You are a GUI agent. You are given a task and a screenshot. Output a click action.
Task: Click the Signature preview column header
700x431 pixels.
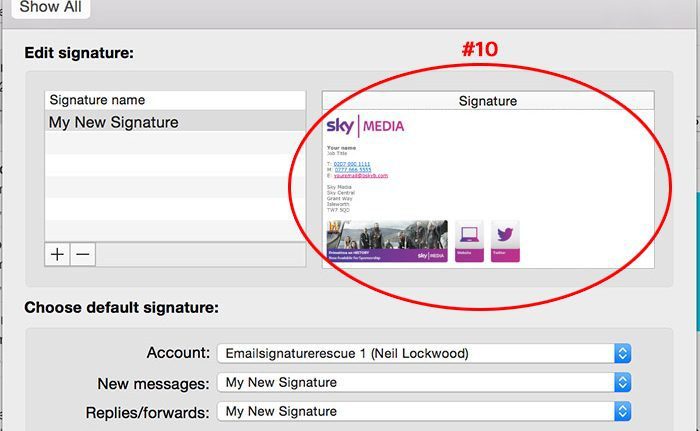click(x=487, y=100)
